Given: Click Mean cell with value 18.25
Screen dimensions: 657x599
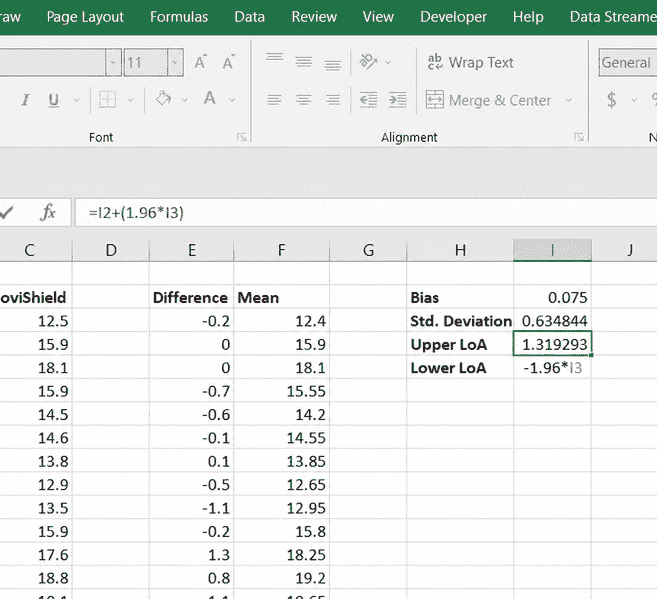Looking at the screenshot, I should 281,555.
